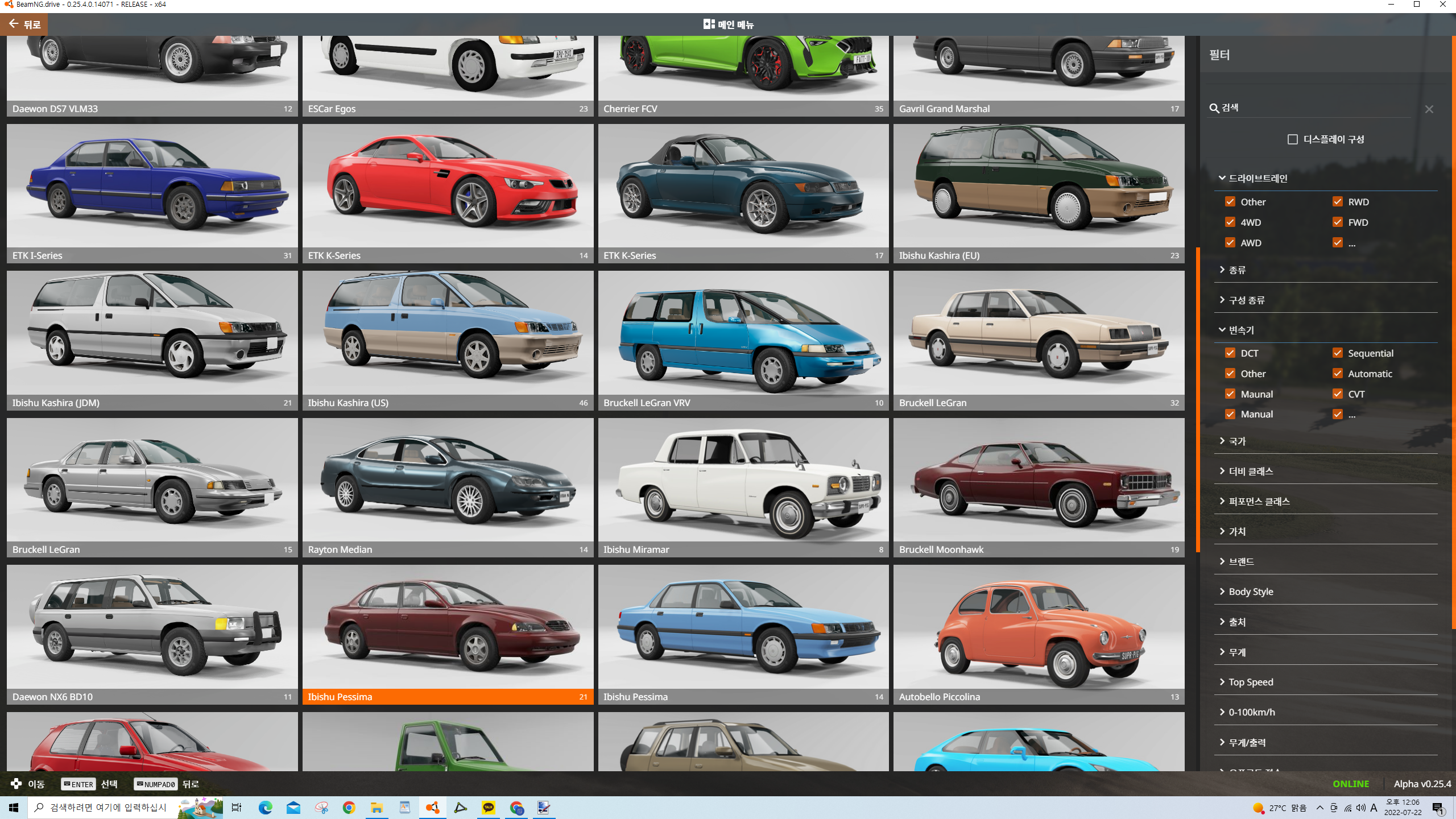Select the Ibishu Miramar white car
The height and width of the screenshot is (819, 1456).
(743, 487)
